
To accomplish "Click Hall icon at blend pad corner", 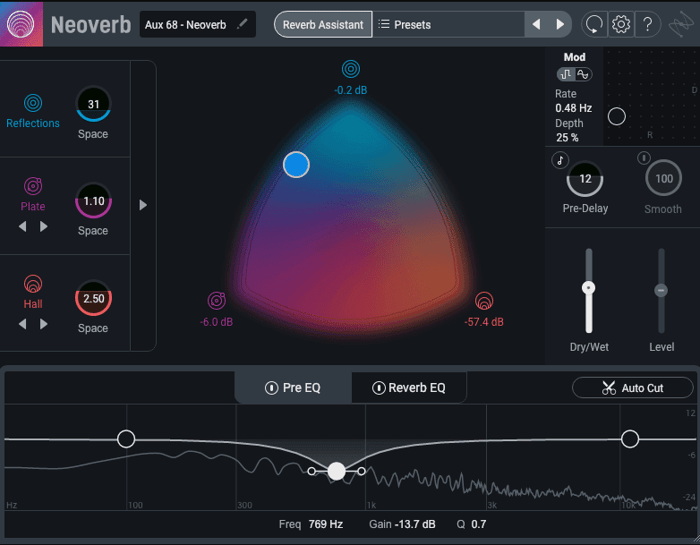I will click(x=484, y=301).
